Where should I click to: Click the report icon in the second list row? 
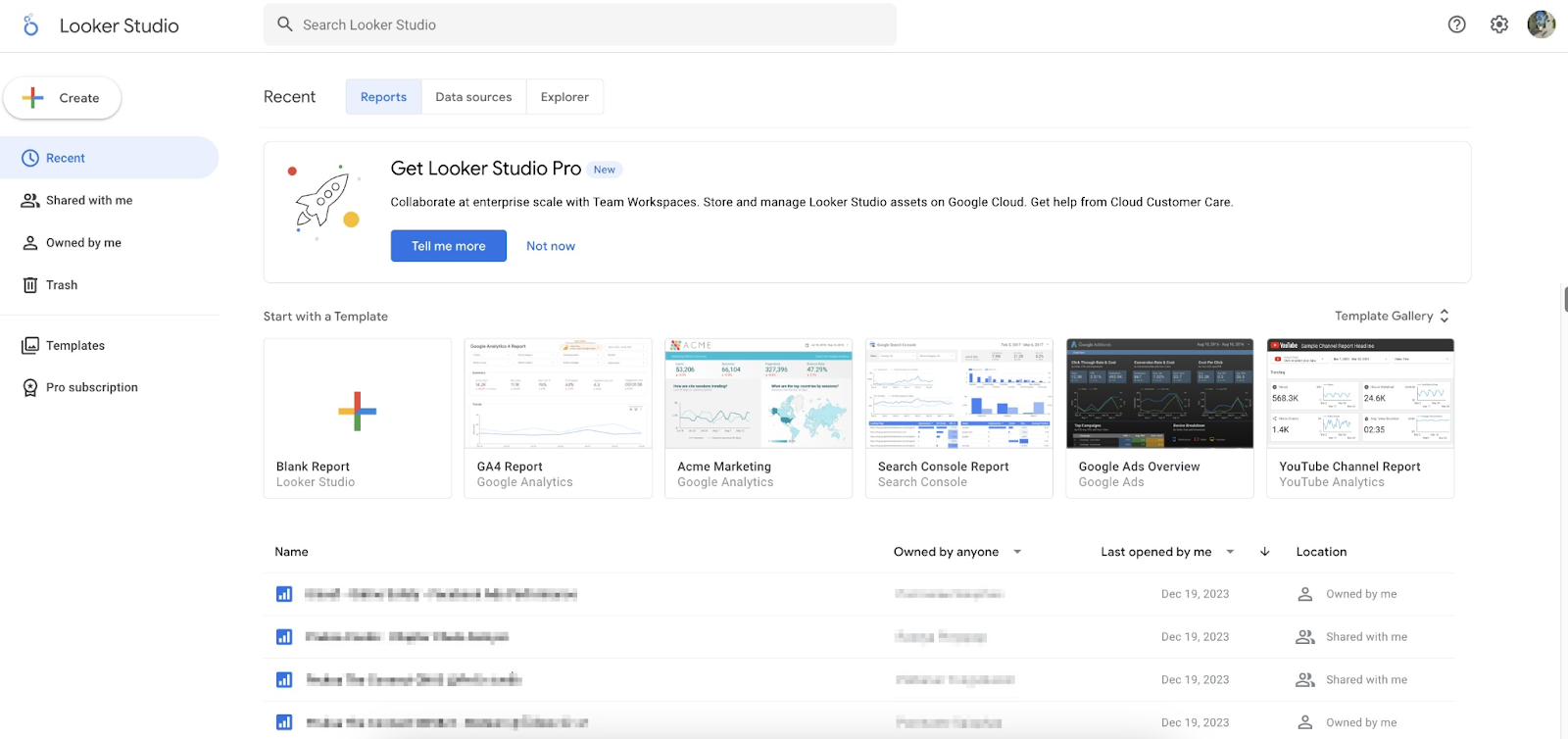click(284, 637)
